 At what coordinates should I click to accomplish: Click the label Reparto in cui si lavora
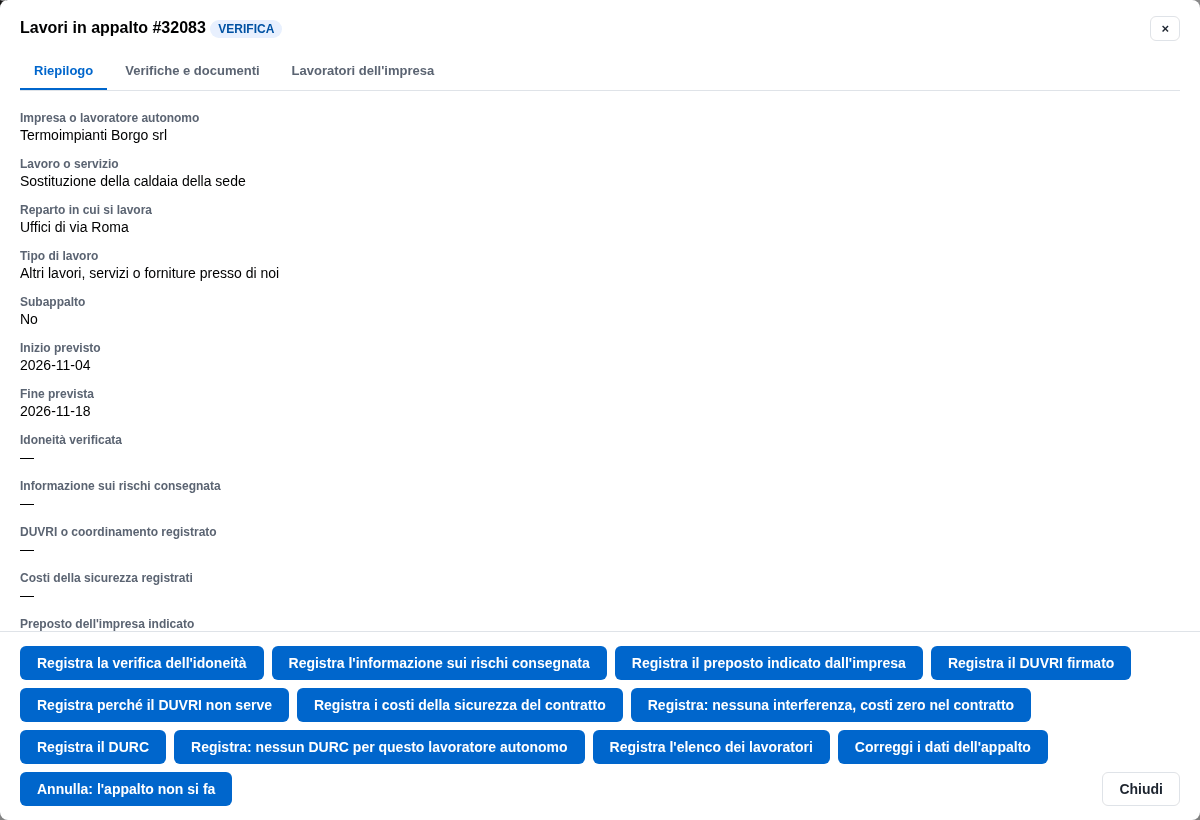[x=86, y=210]
